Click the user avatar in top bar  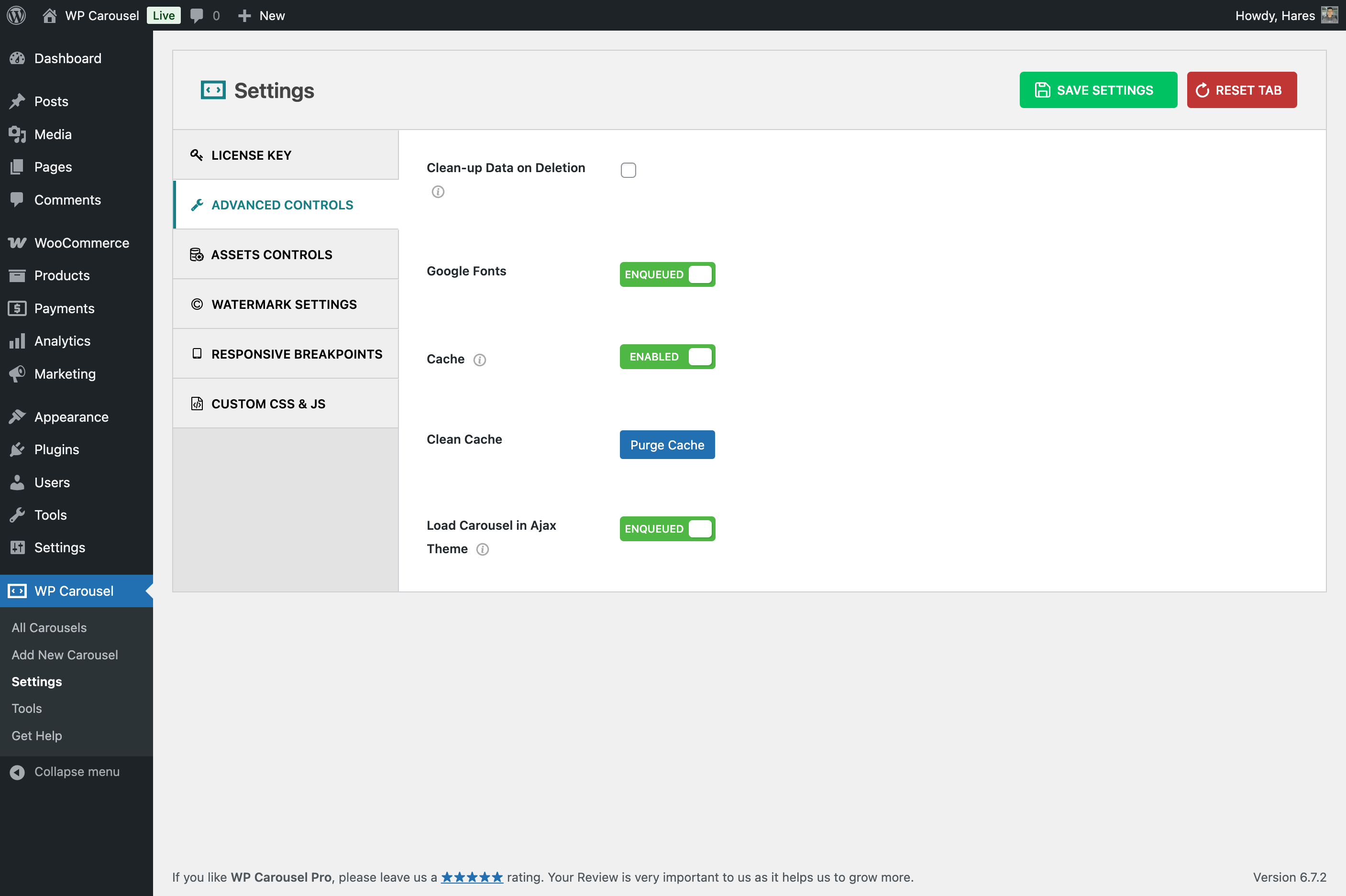1329,15
